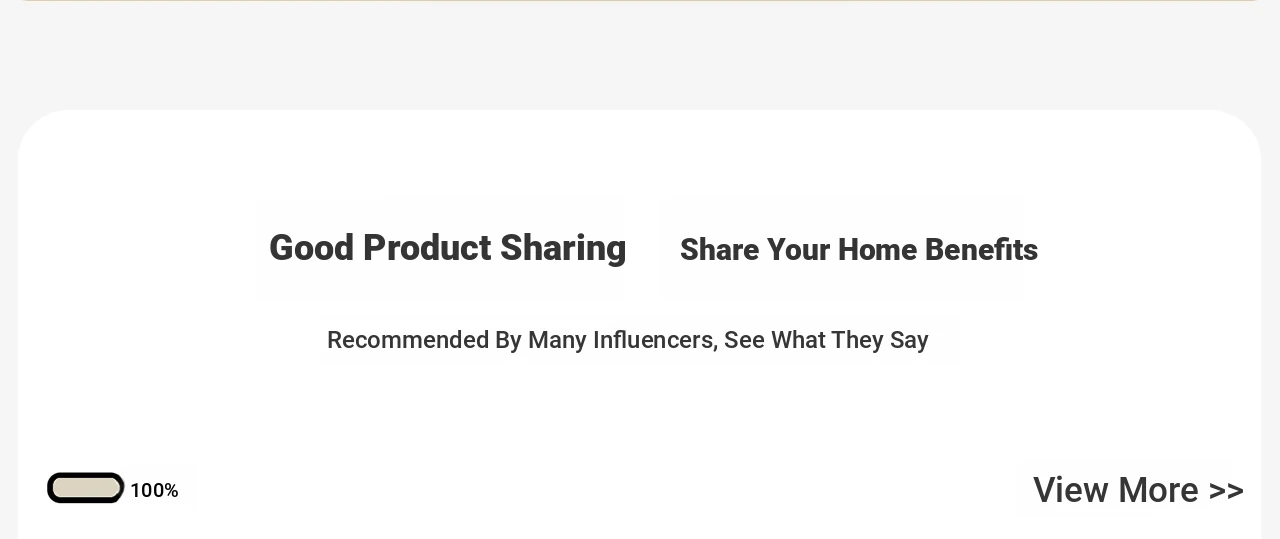Select the Recommended By Many Influencers subtitle
Viewport: 1280px width, 539px height.
pos(627,340)
